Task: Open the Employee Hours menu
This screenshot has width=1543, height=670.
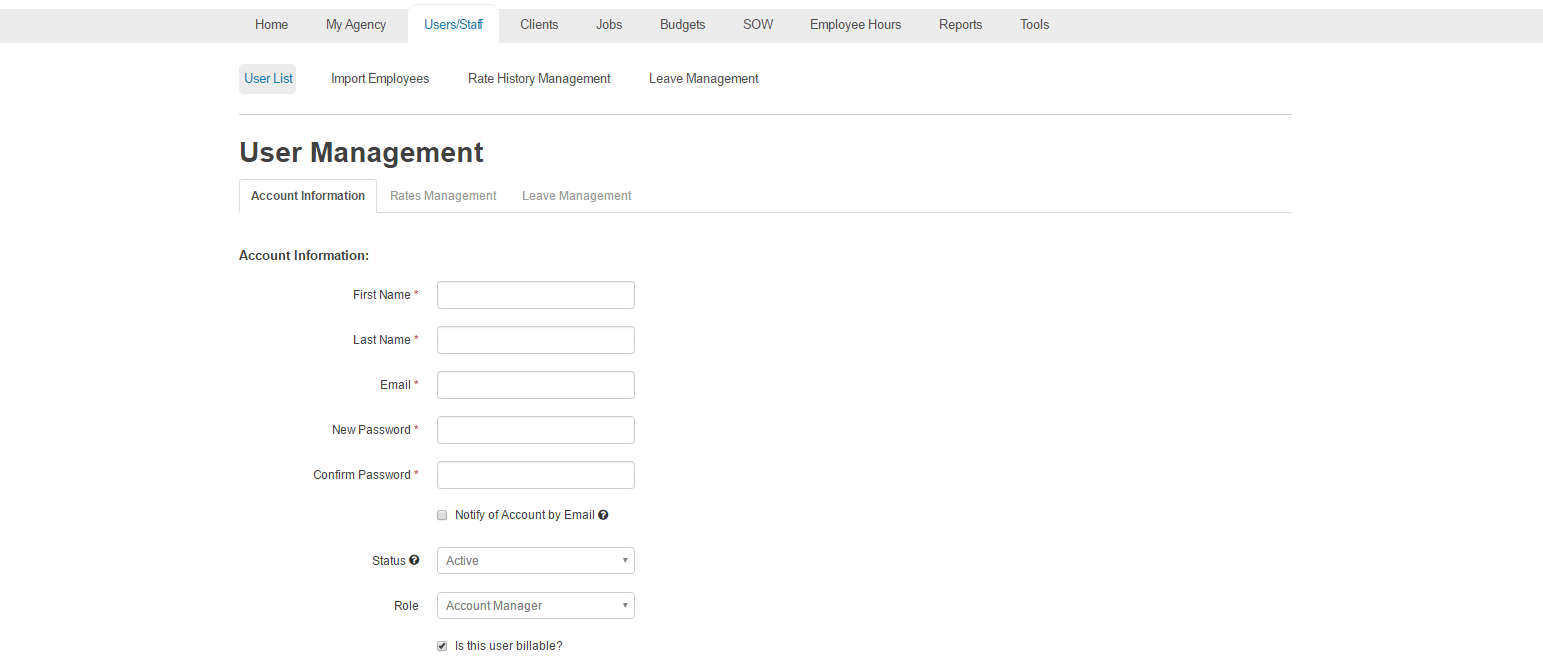Action: pyautogui.click(x=855, y=24)
